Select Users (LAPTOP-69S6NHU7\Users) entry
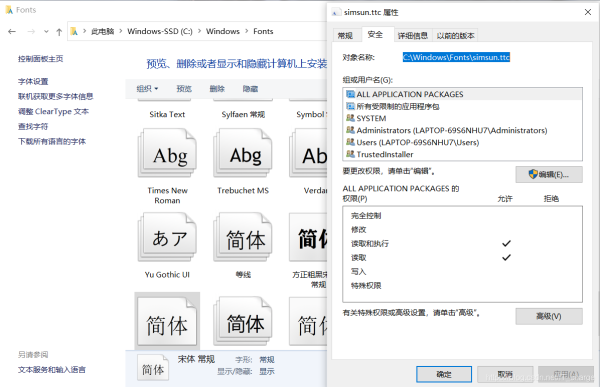This screenshot has height=387, width=600. coord(462,142)
